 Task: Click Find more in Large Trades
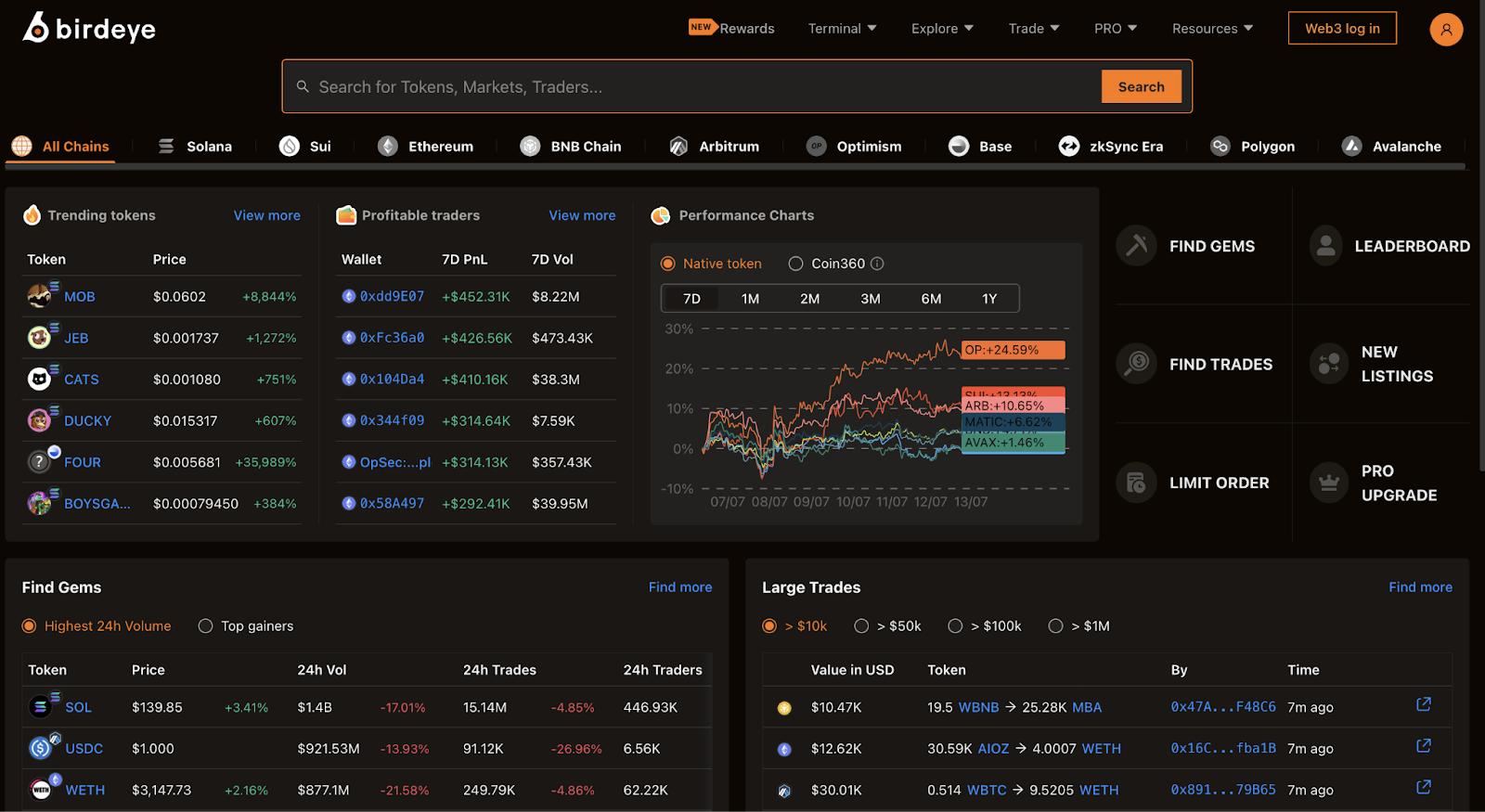[x=1420, y=587]
